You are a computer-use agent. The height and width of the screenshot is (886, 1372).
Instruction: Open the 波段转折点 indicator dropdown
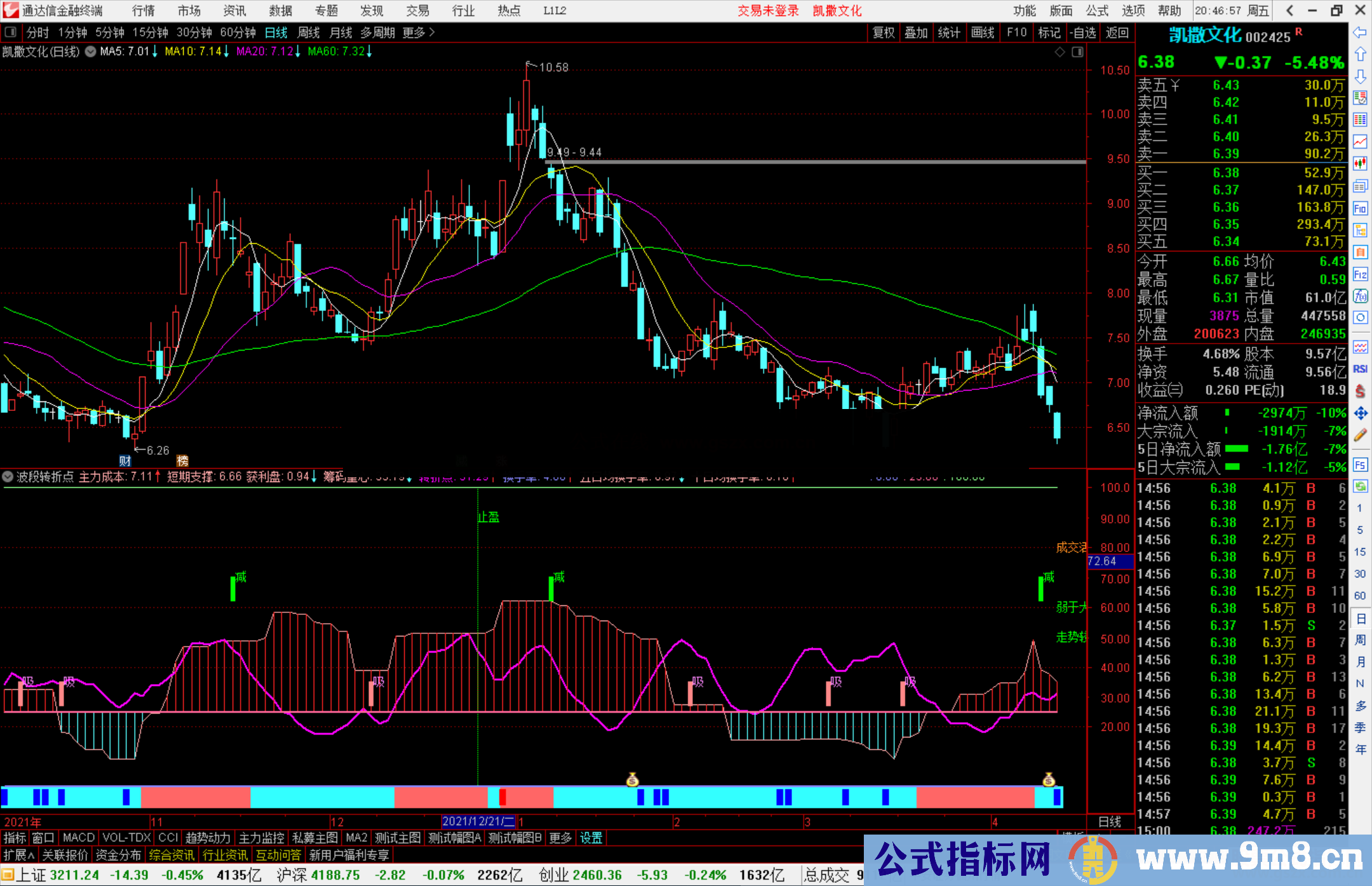pyautogui.click(x=8, y=476)
